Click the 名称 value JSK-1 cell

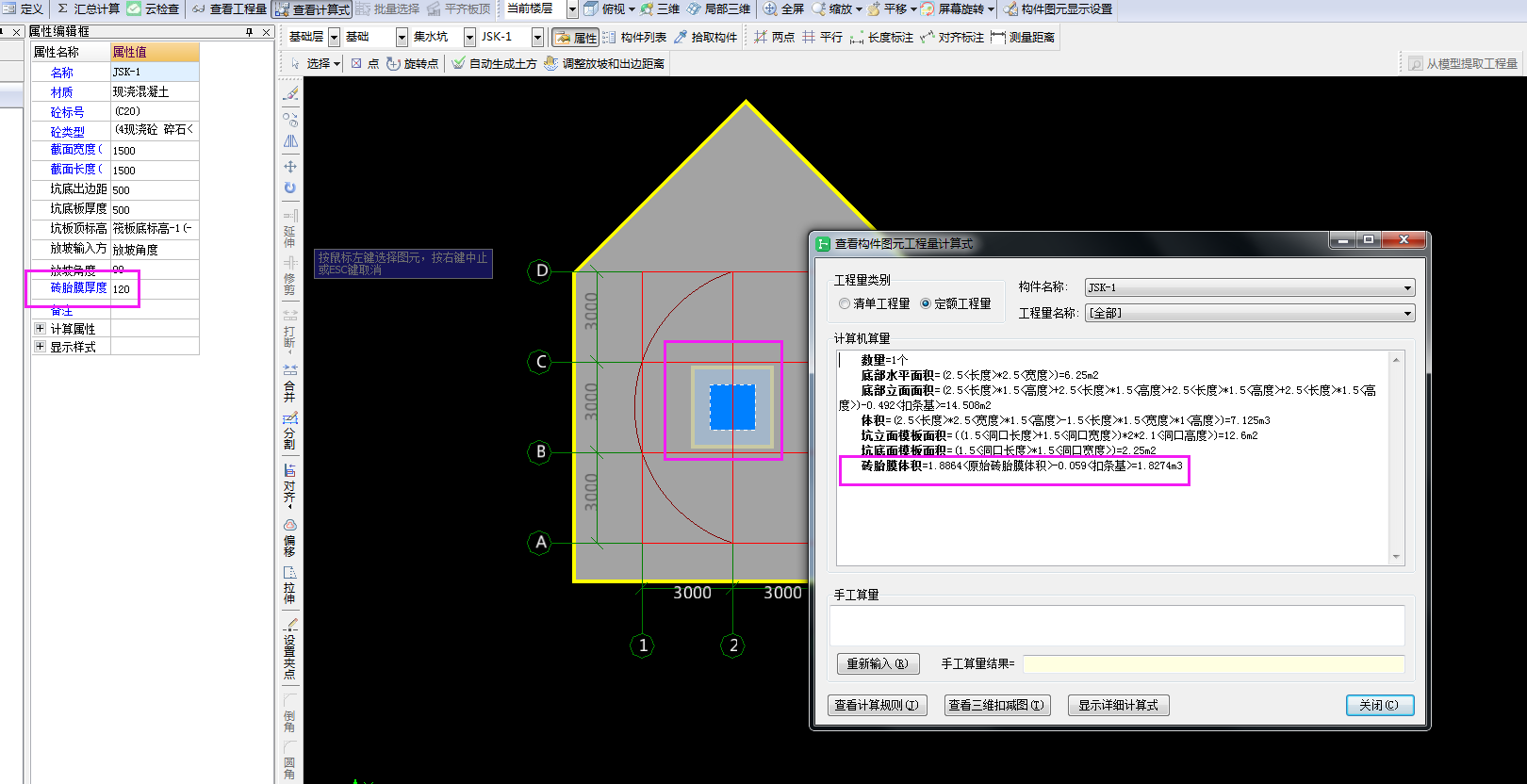[x=155, y=72]
